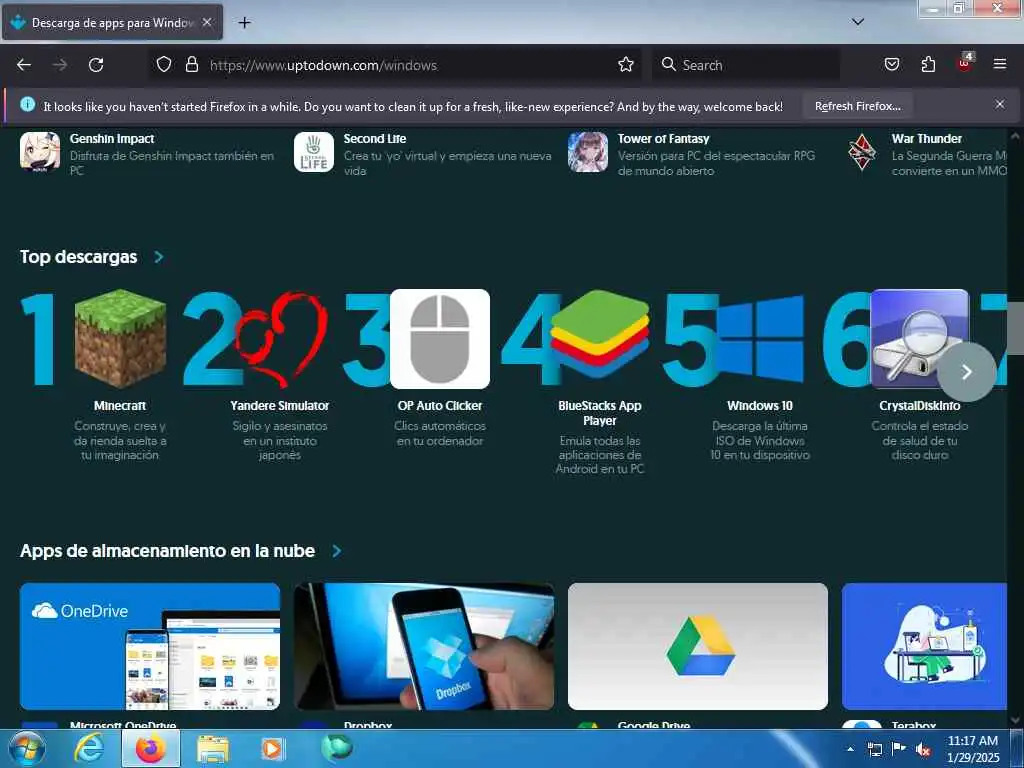Image resolution: width=1024 pixels, height=768 pixels.
Task: Expand Apps de almacenamiento en la nube chevron
Action: coord(336,551)
